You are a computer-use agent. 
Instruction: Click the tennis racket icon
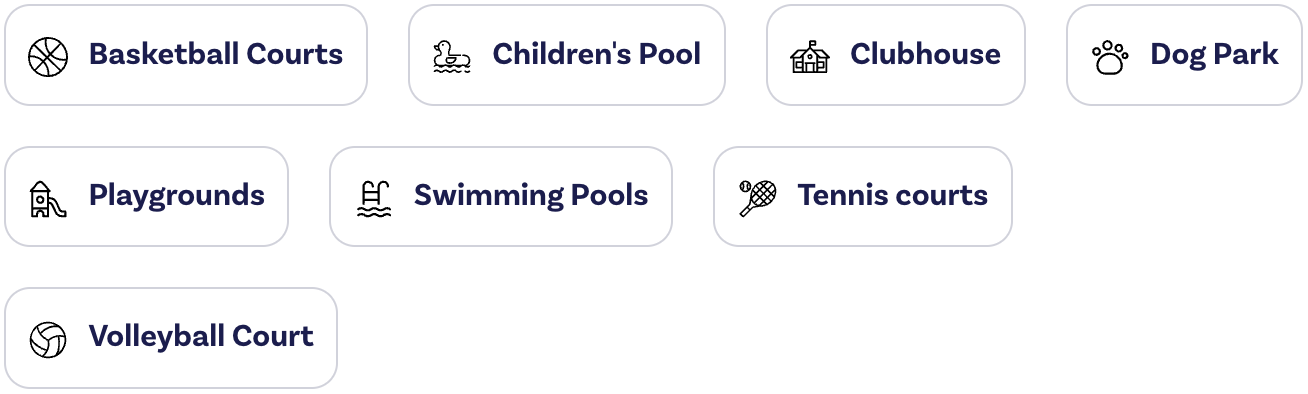(x=757, y=197)
